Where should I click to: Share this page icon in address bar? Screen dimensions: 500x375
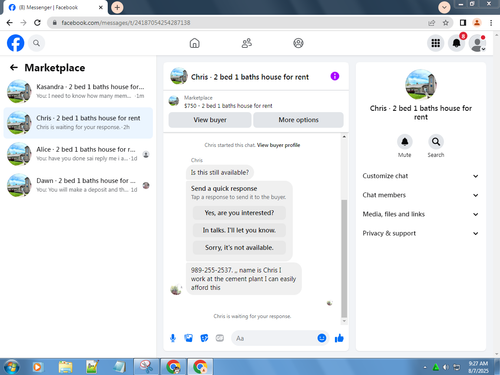[x=432, y=23]
